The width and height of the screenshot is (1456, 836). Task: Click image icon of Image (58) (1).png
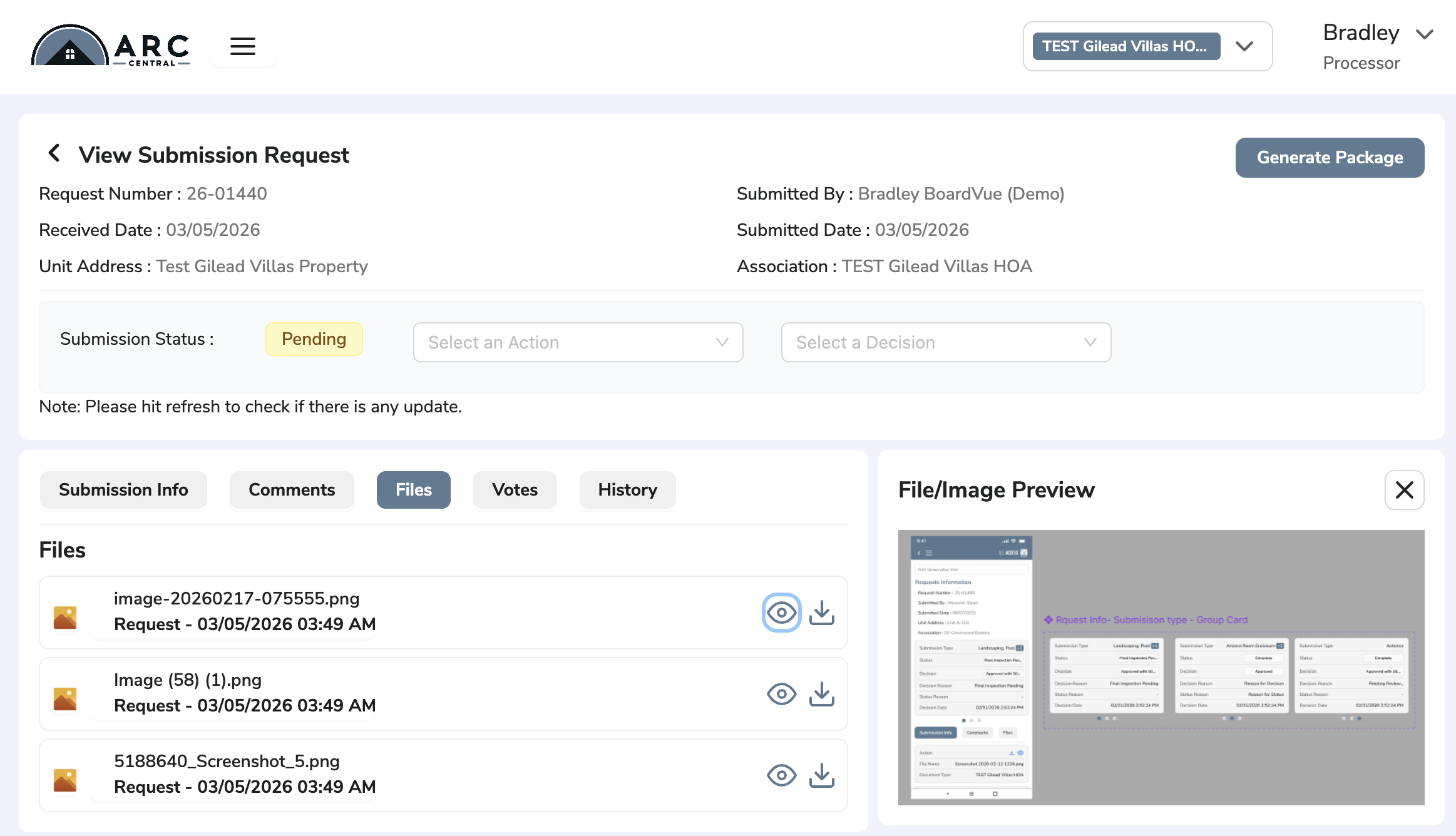click(65, 699)
